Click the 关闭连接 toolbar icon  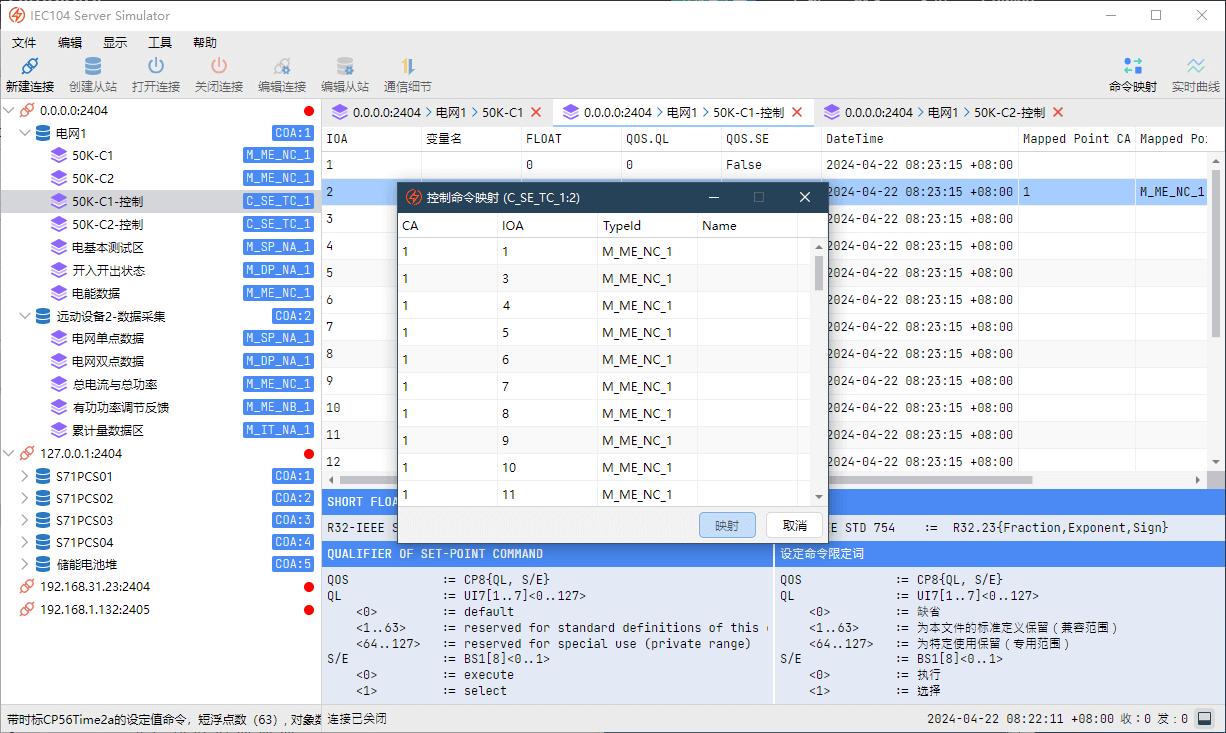[x=219, y=67]
